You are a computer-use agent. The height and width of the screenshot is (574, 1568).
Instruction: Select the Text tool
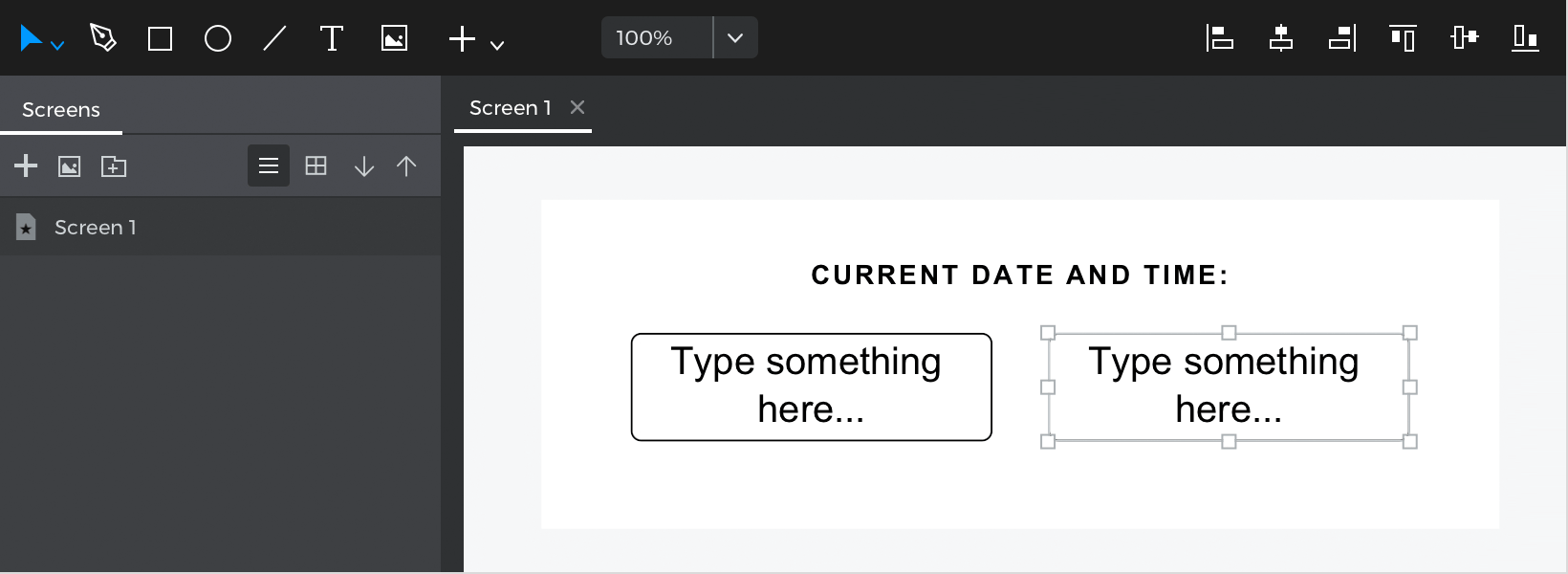pos(331,38)
